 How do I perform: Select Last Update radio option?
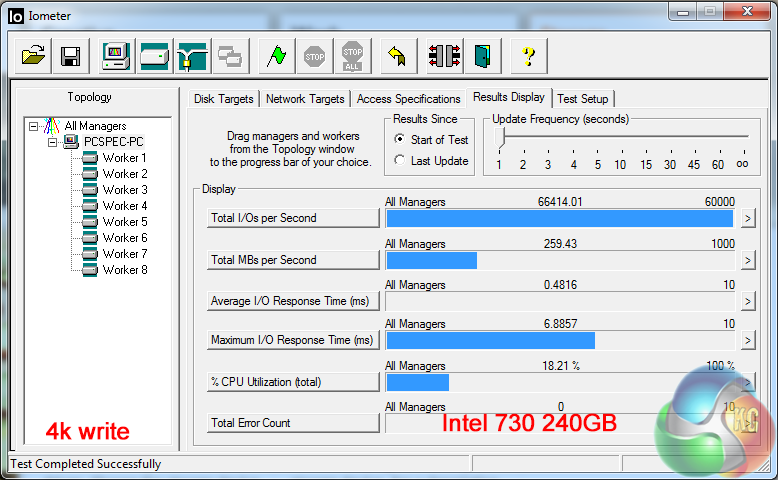coord(399,160)
